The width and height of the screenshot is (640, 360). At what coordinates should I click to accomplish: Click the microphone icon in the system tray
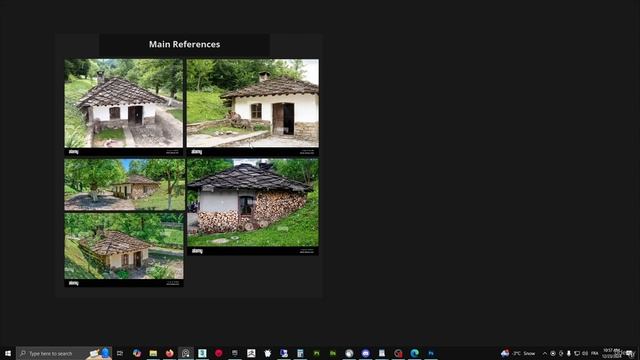tap(569, 353)
